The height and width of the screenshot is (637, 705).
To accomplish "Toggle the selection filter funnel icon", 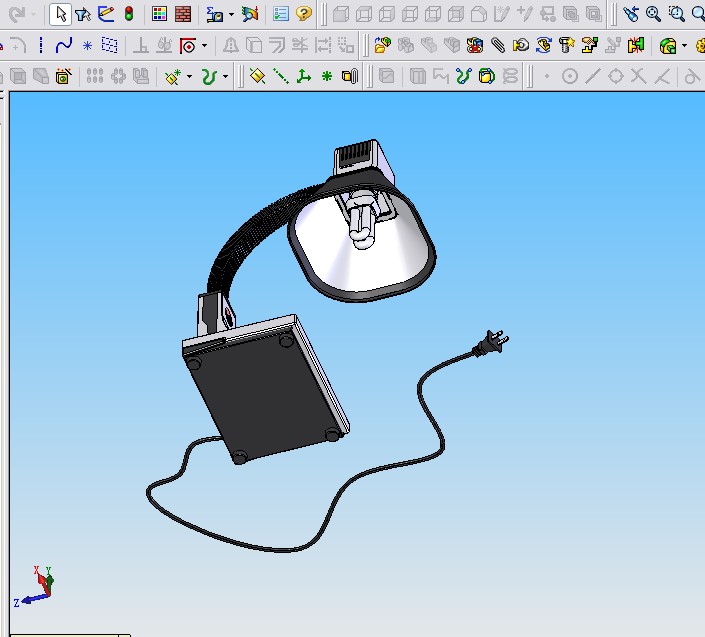I will point(83,14).
